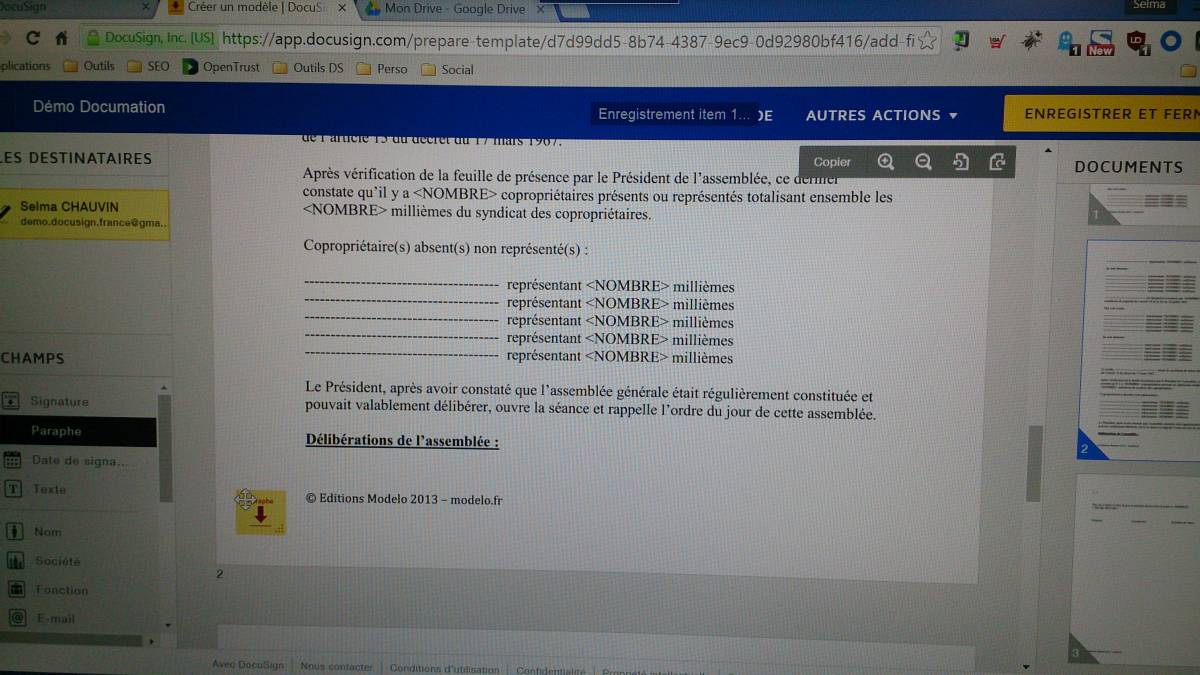Screen dimensions: 1200x675
Task: Select the Date de signature calendar icon
Action: [x=12, y=460]
